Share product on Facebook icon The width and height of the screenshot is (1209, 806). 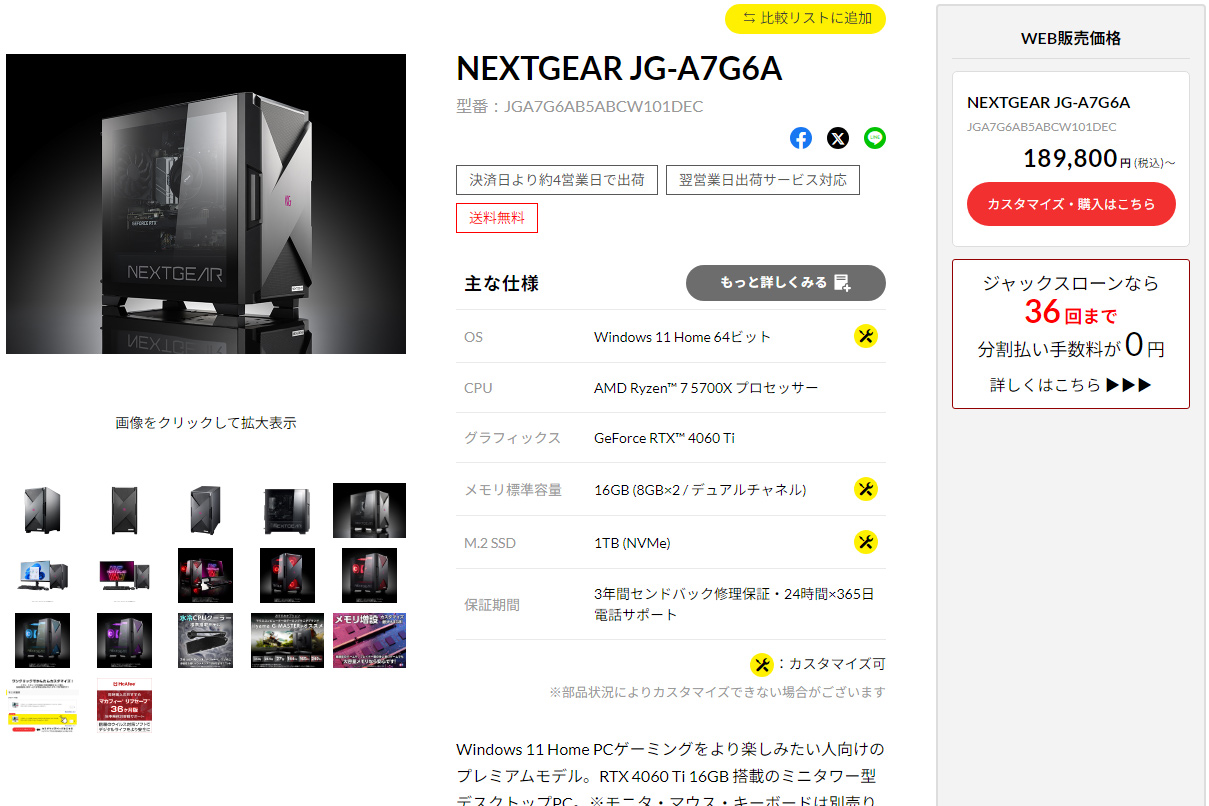pyautogui.click(x=801, y=138)
